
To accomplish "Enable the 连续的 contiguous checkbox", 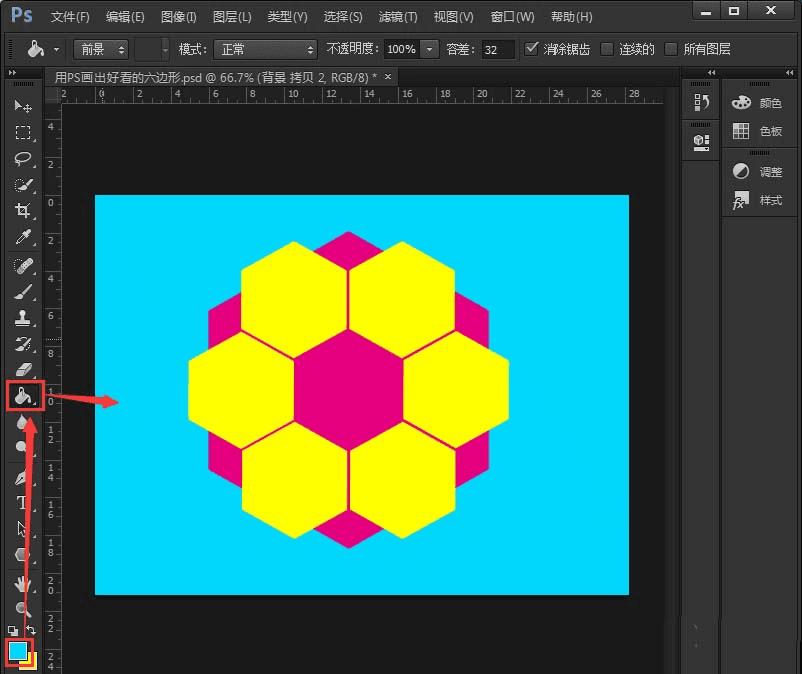I will [607, 49].
